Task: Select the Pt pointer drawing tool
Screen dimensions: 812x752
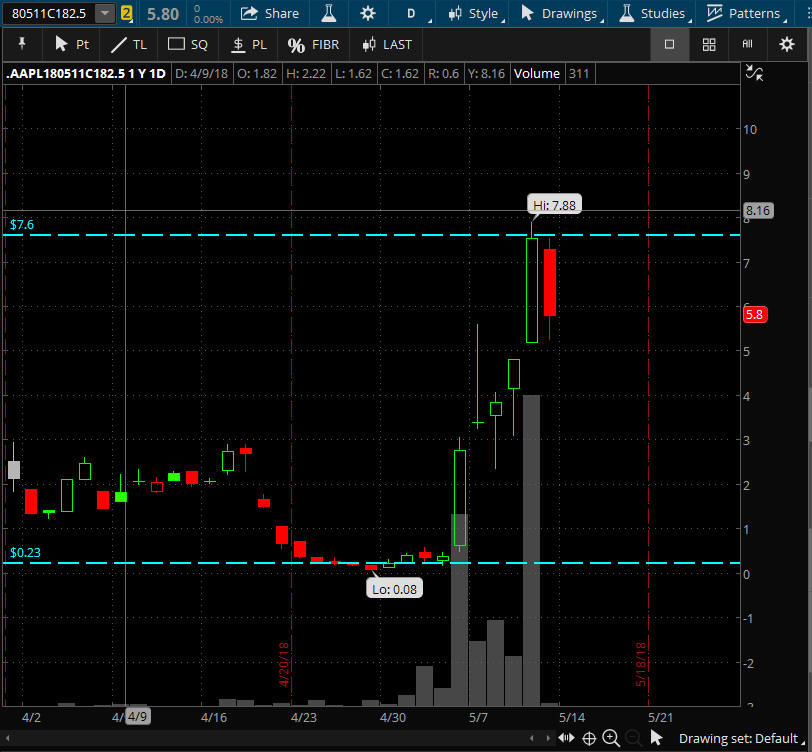Action: [x=72, y=44]
